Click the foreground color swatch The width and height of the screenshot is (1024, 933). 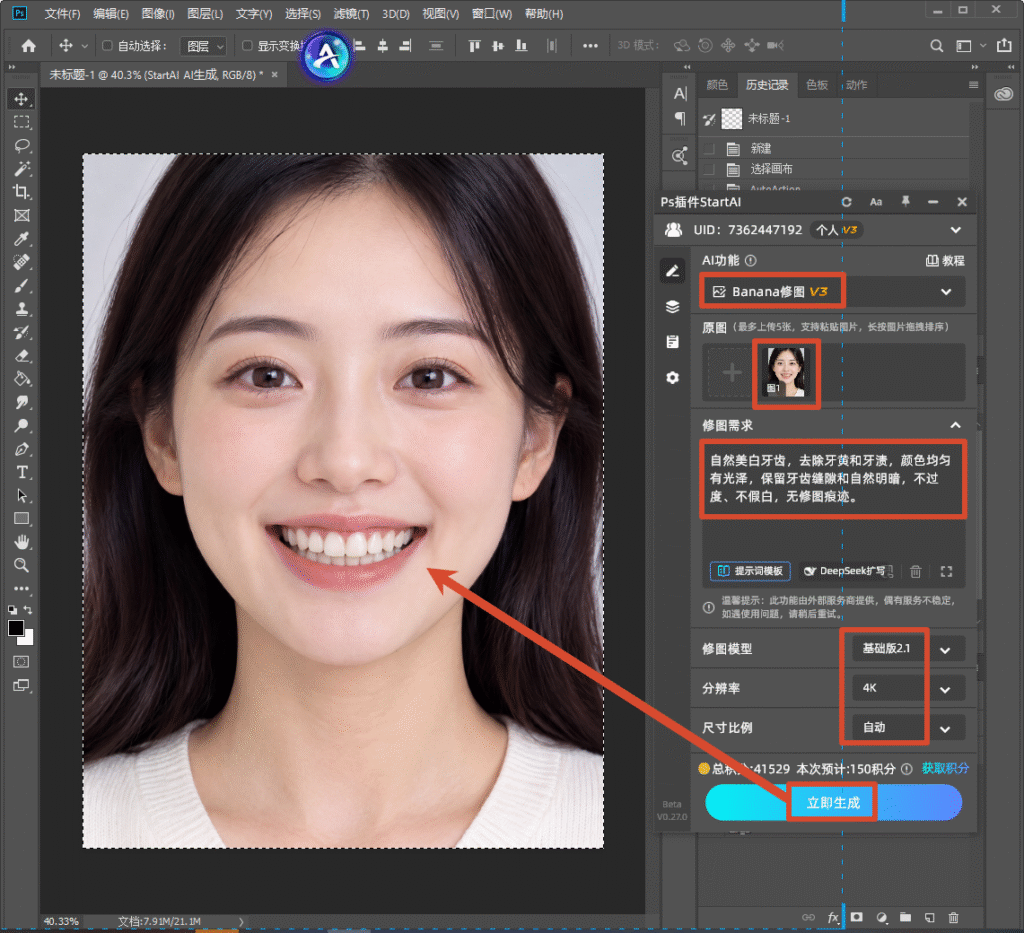click(x=16, y=628)
